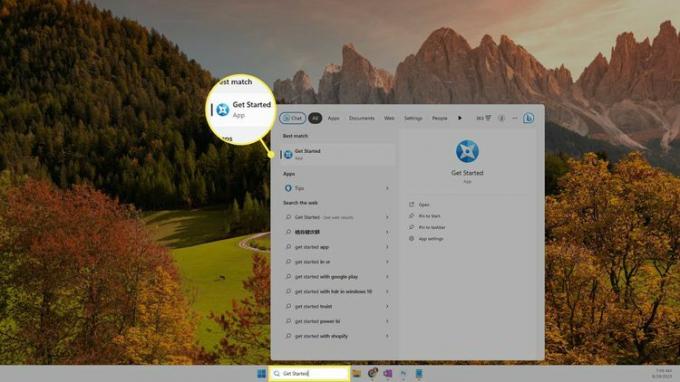The height and width of the screenshot is (382, 680).
Task: Focus the taskbar search box
Action: [309, 373]
